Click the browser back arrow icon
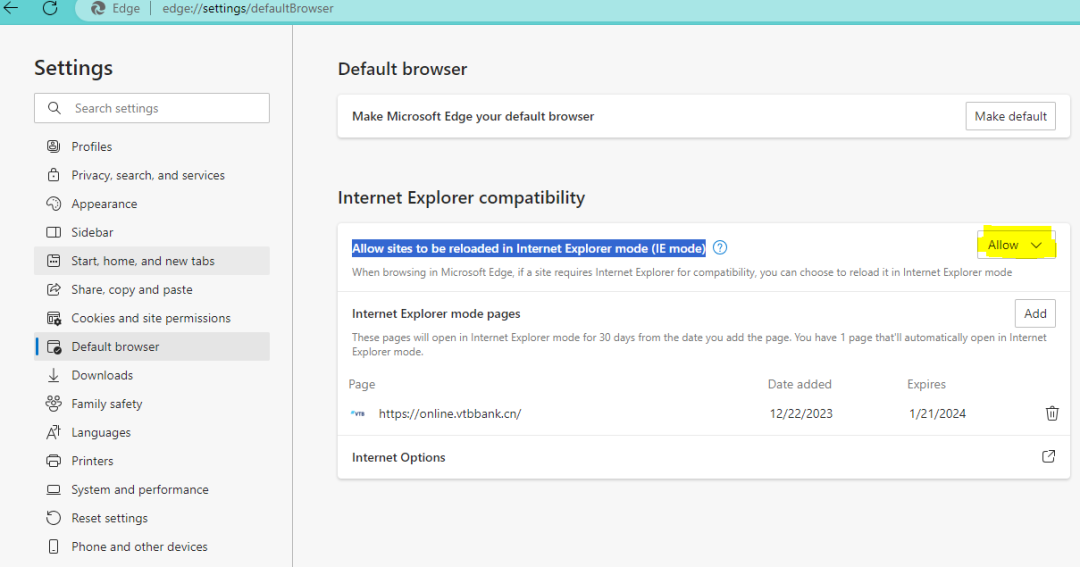Screen dimensions: 1080x567 pyautogui.click(x=12, y=8)
